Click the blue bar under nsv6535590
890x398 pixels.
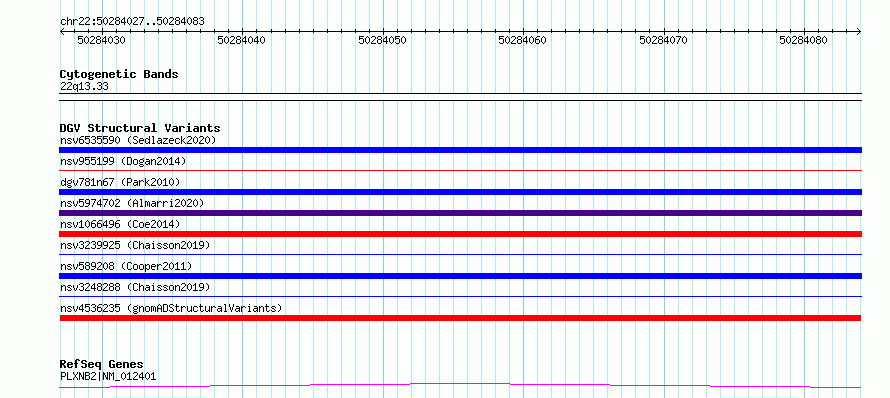pyautogui.click(x=460, y=150)
